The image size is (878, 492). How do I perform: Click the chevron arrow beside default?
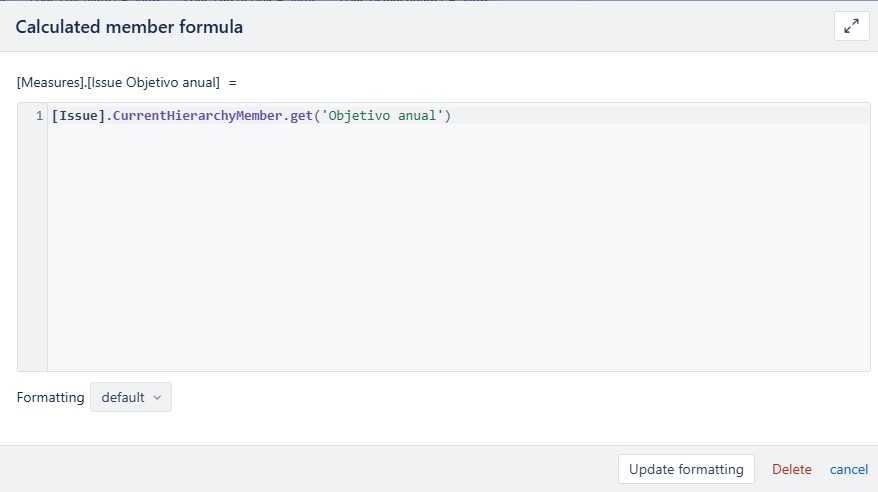[157, 397]
